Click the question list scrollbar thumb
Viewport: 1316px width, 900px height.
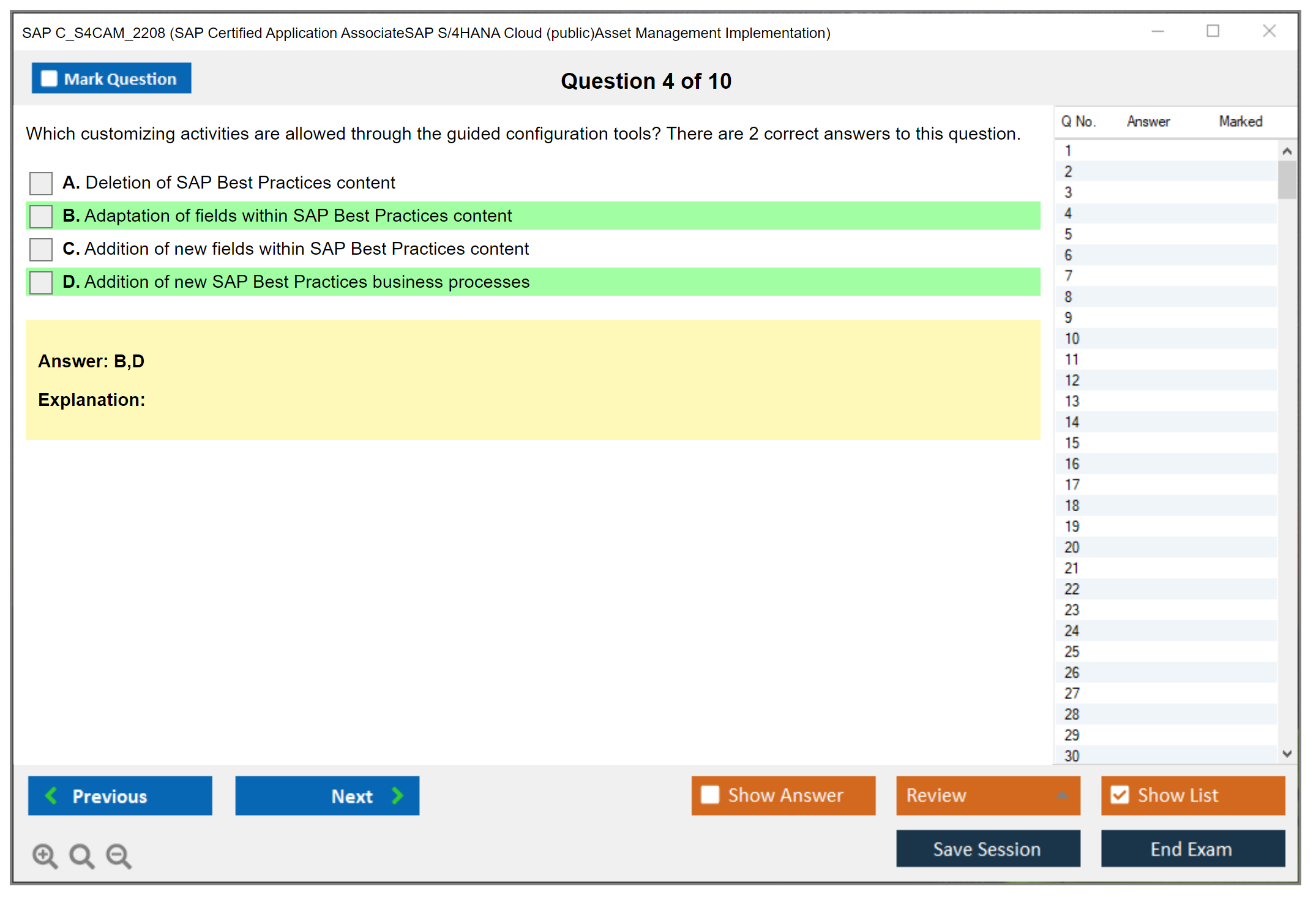(1287, 179)
